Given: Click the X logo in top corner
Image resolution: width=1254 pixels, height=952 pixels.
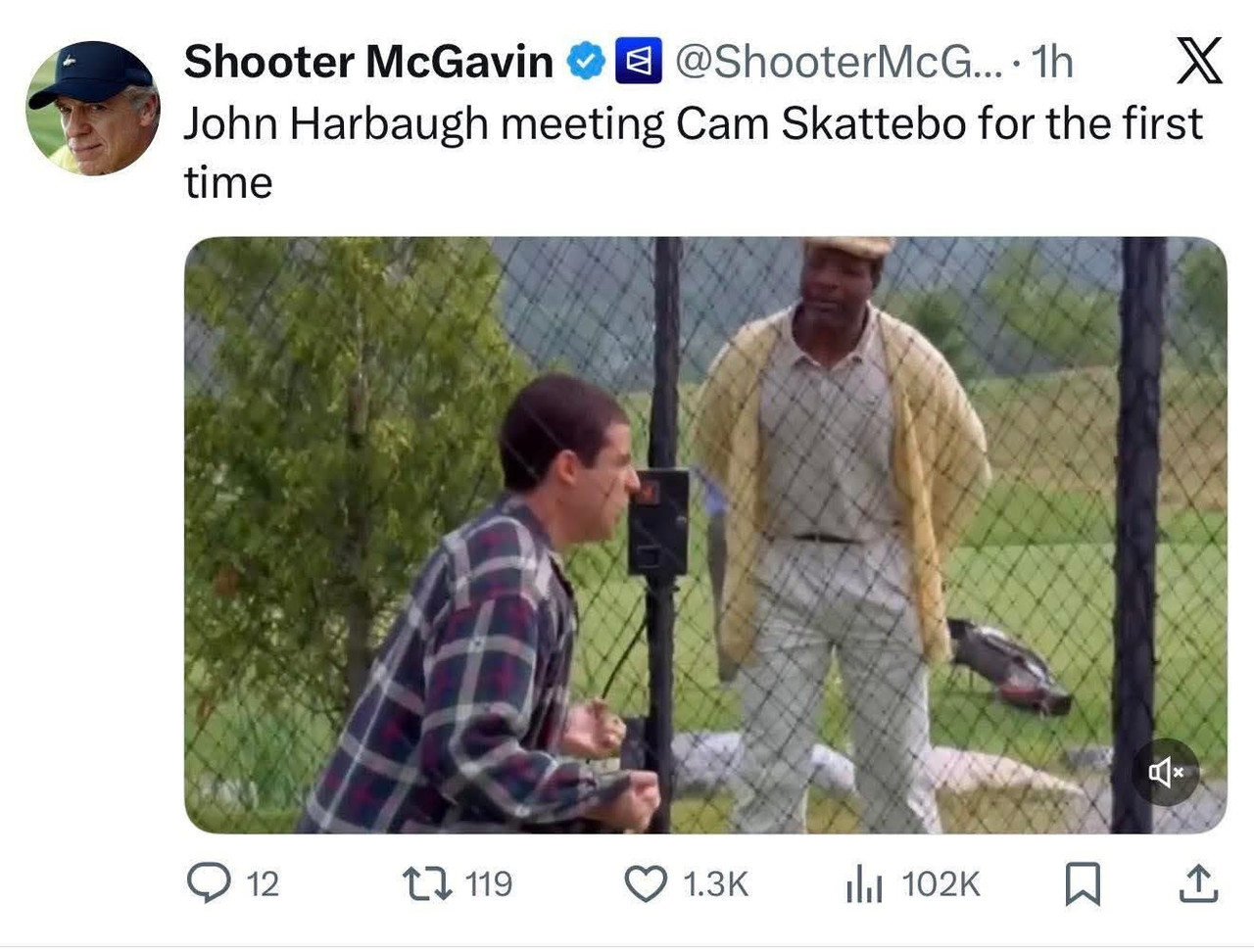Looking at the screenshot, I should click(1198, 61).
